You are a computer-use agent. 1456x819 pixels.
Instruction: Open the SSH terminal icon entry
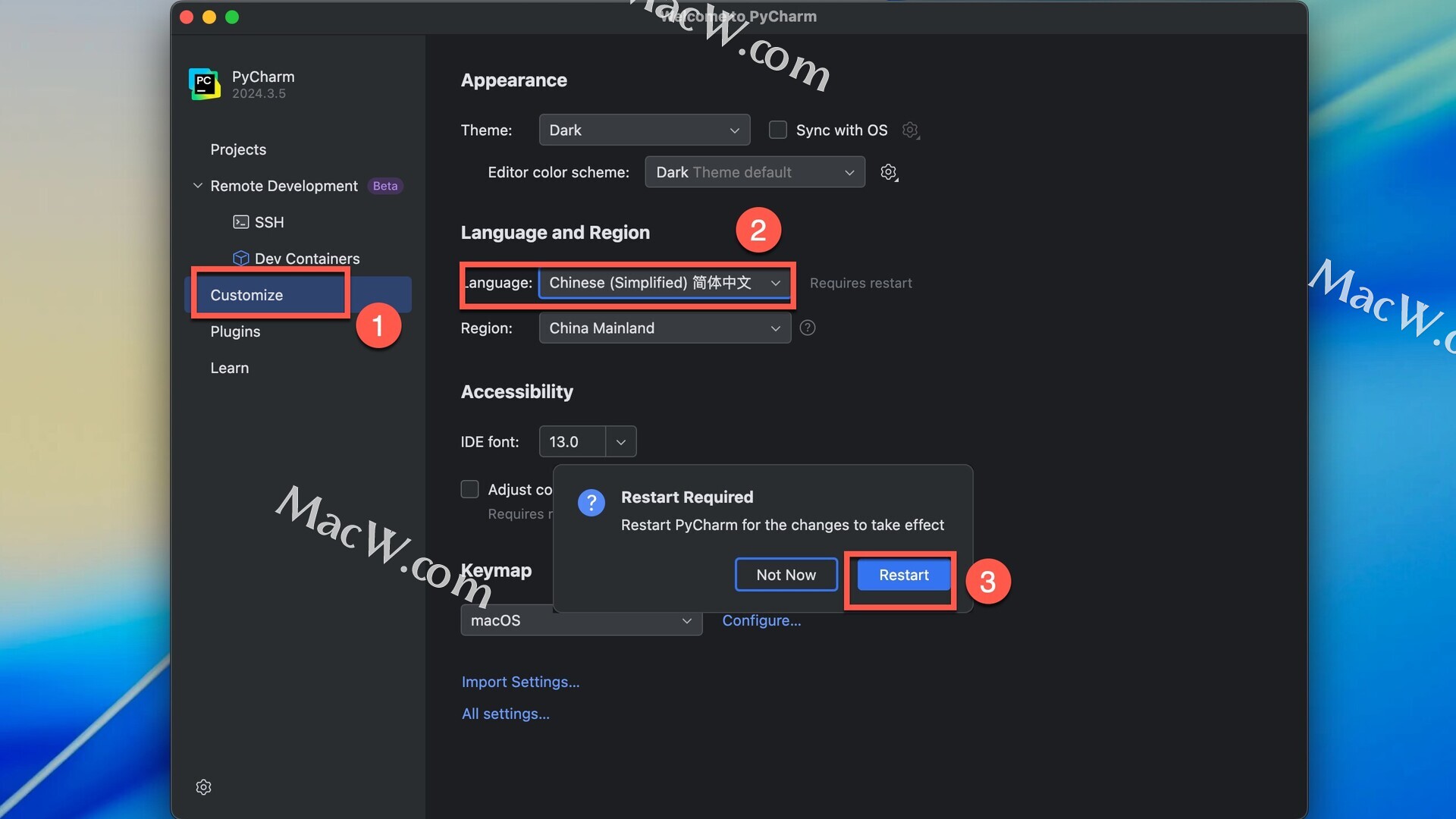coord(240,222)
